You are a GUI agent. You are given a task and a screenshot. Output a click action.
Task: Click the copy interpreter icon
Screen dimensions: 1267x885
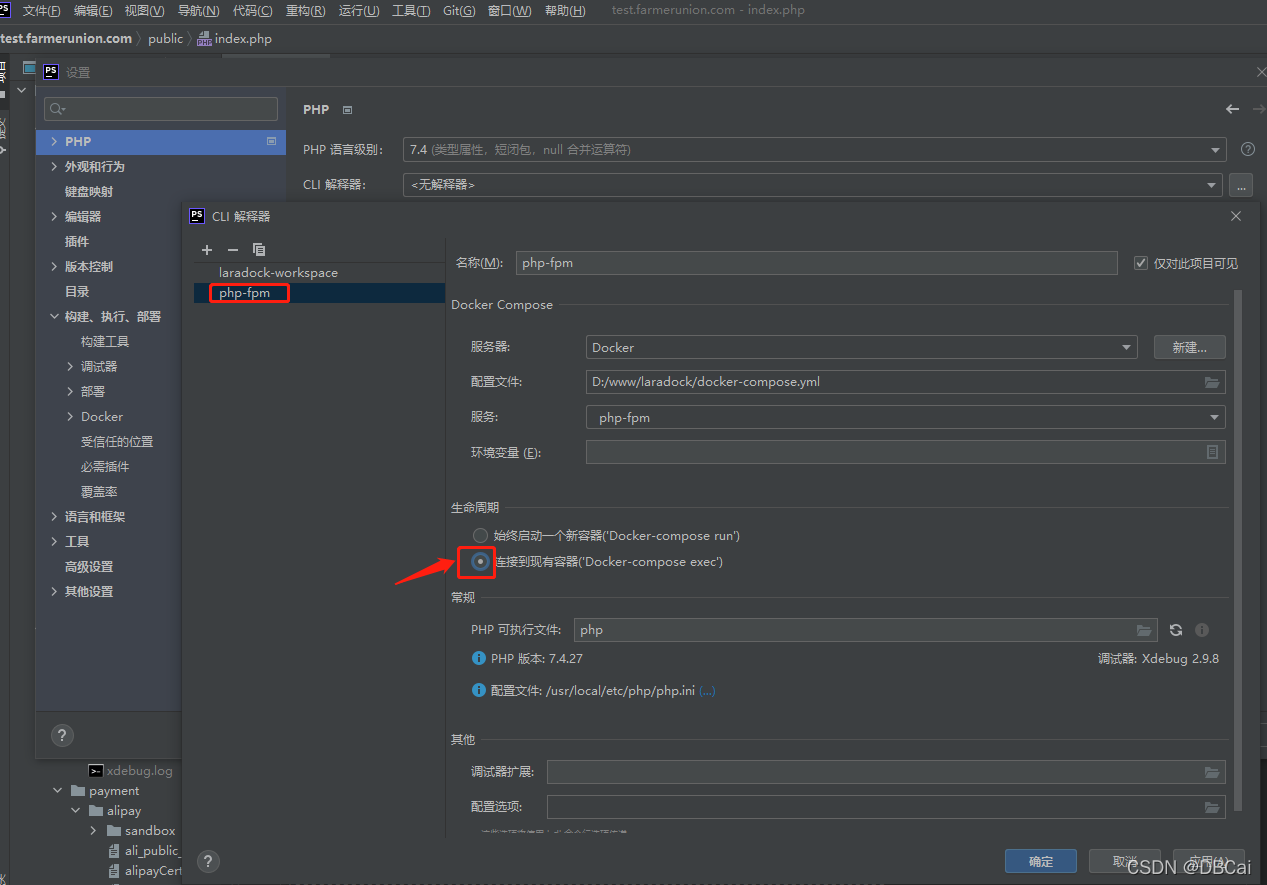click(x=259, y=250)
